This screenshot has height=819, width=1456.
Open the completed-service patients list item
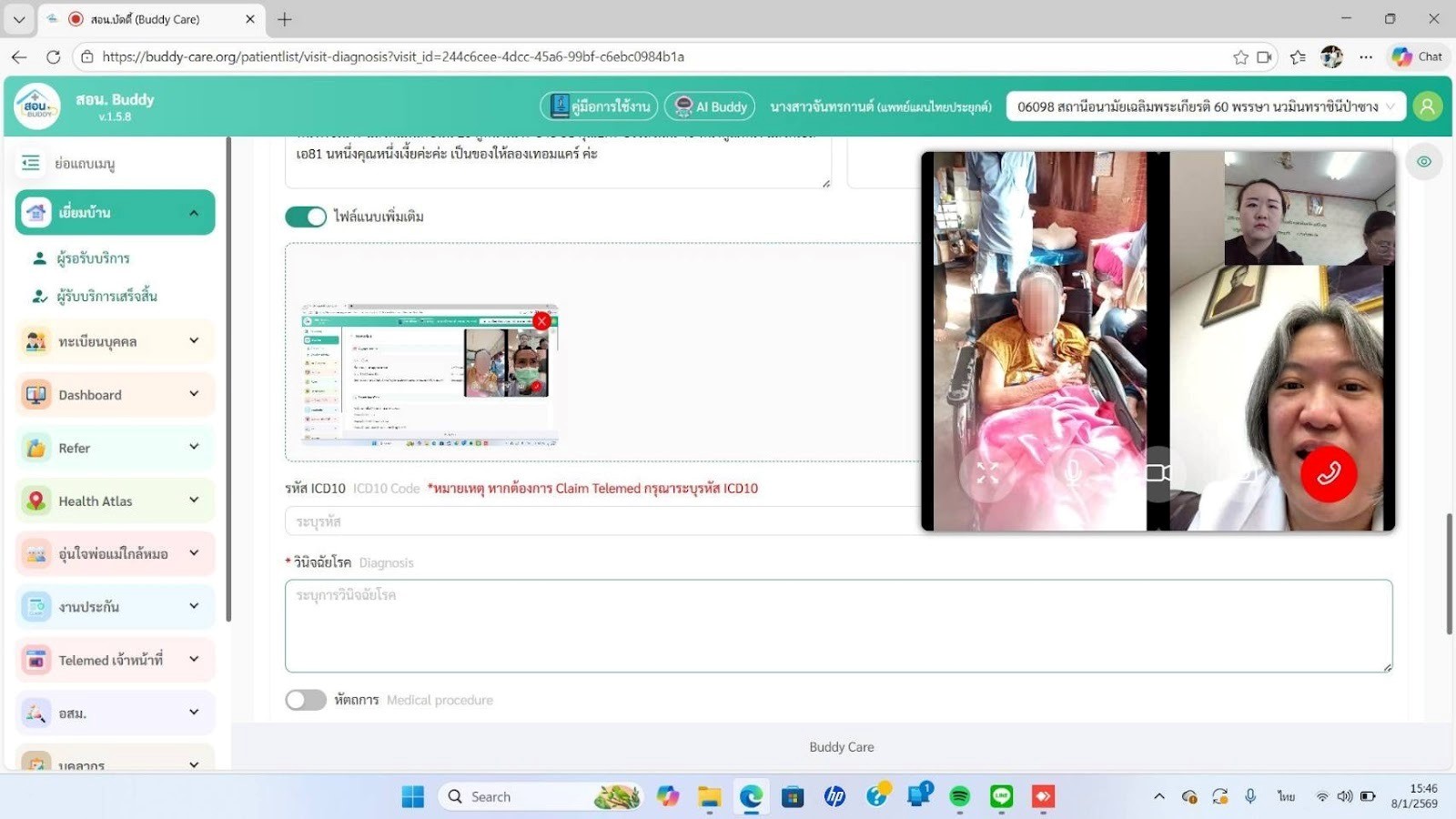106,297
